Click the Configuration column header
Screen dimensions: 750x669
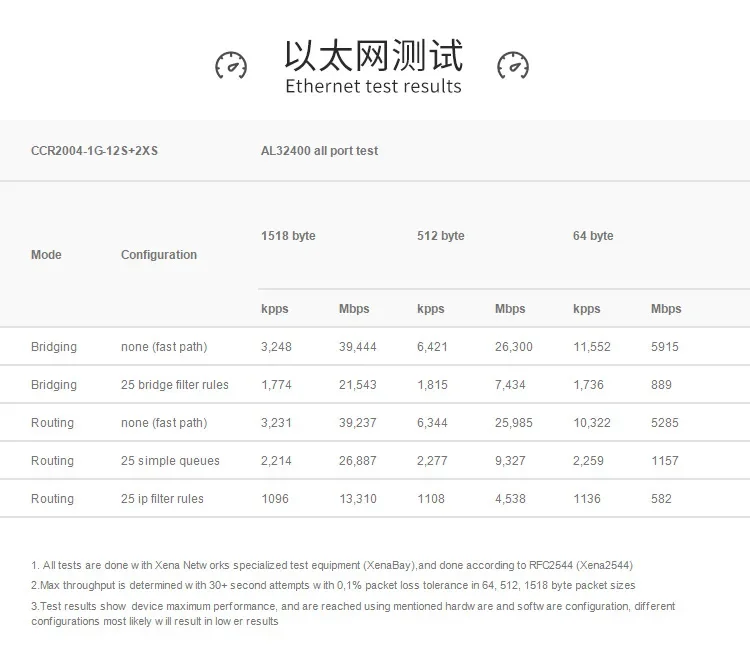tap(159, 255)
